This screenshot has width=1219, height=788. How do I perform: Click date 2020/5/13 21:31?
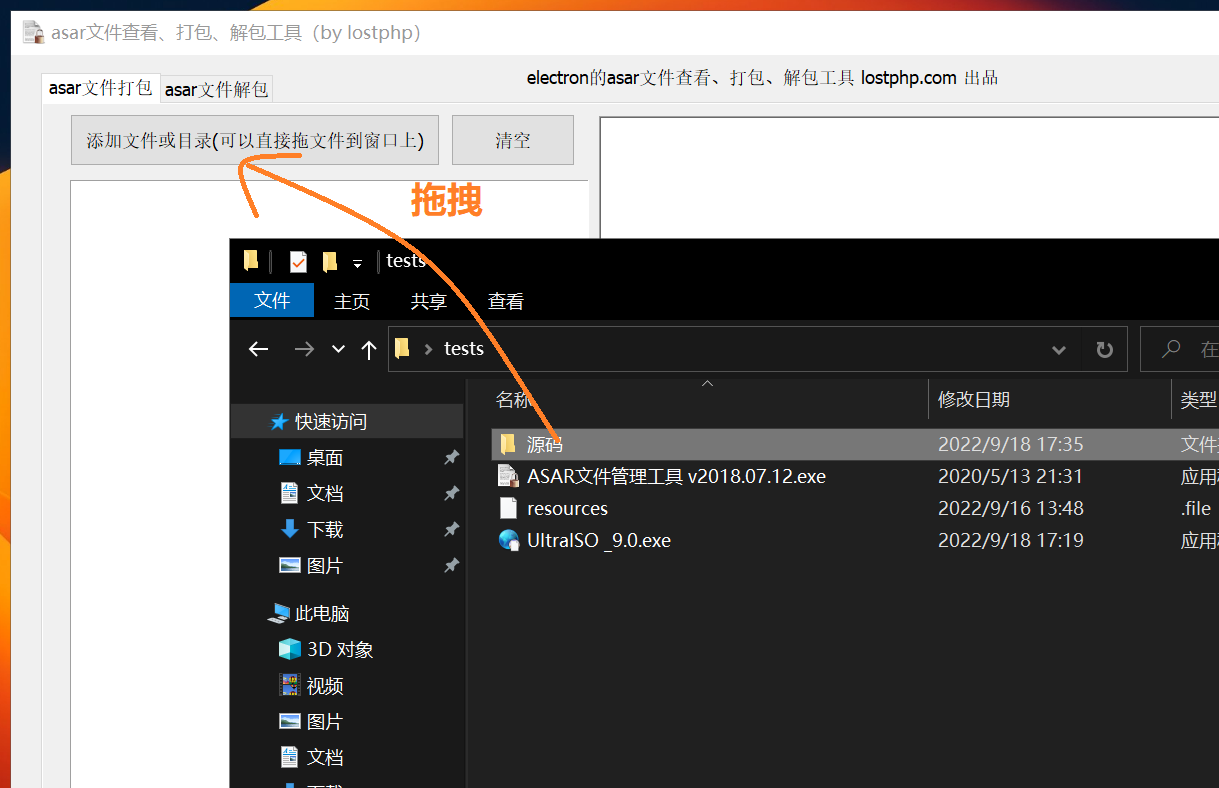[x=1010, y=476]
